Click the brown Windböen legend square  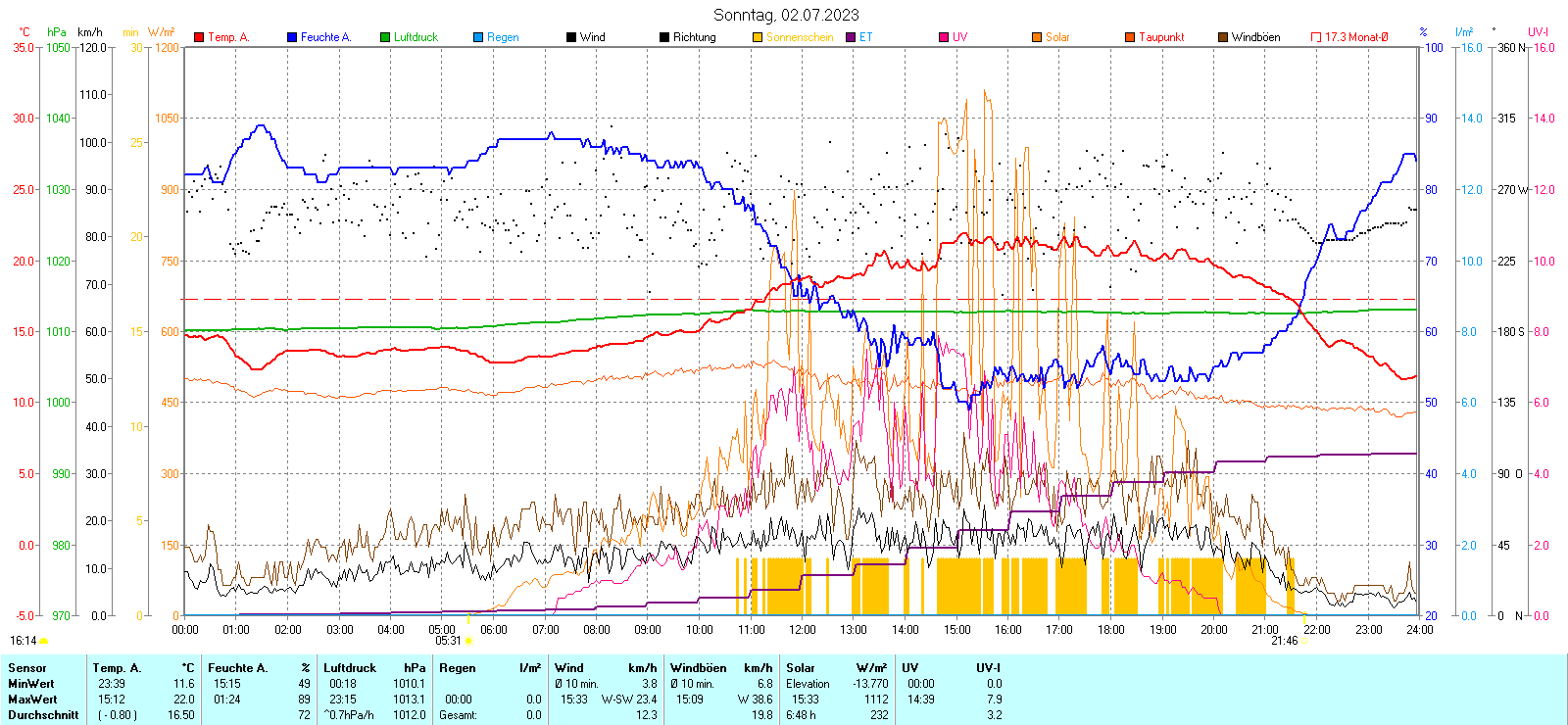pos(1223,37)
